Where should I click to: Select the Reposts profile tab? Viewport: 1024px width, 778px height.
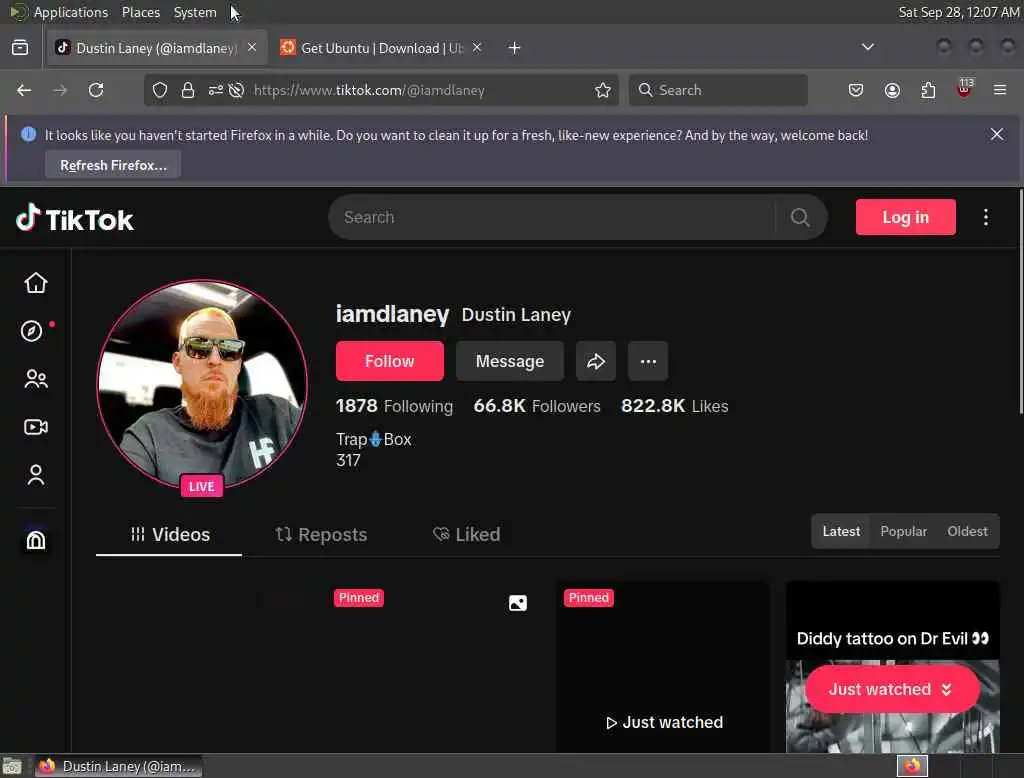(x=321, y=534)
